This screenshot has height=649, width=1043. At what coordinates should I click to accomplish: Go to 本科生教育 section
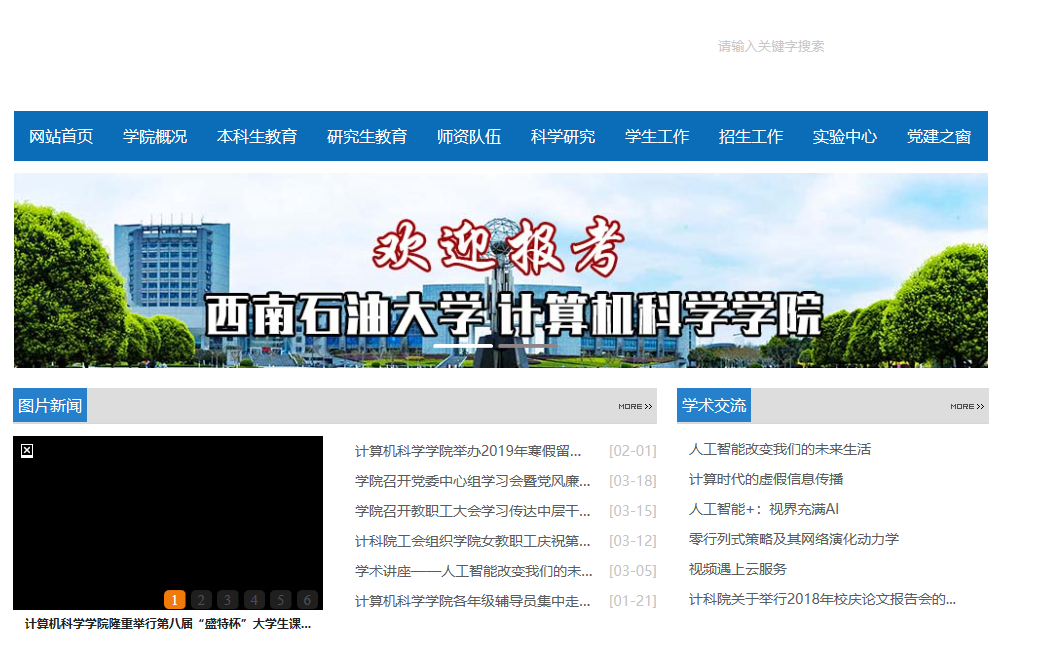tap(257, 136)
